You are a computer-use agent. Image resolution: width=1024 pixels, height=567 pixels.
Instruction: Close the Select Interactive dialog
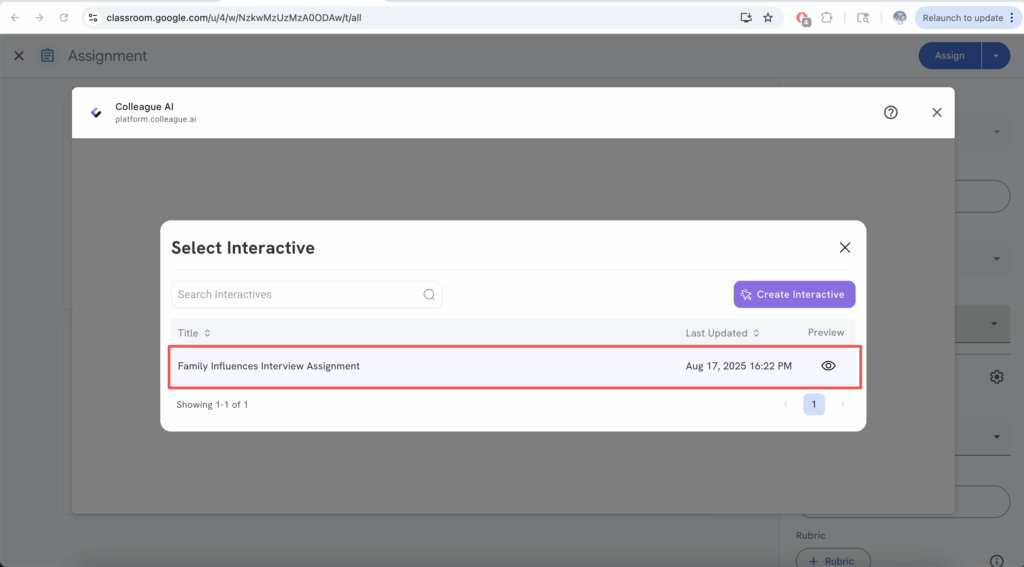point(844,248)
